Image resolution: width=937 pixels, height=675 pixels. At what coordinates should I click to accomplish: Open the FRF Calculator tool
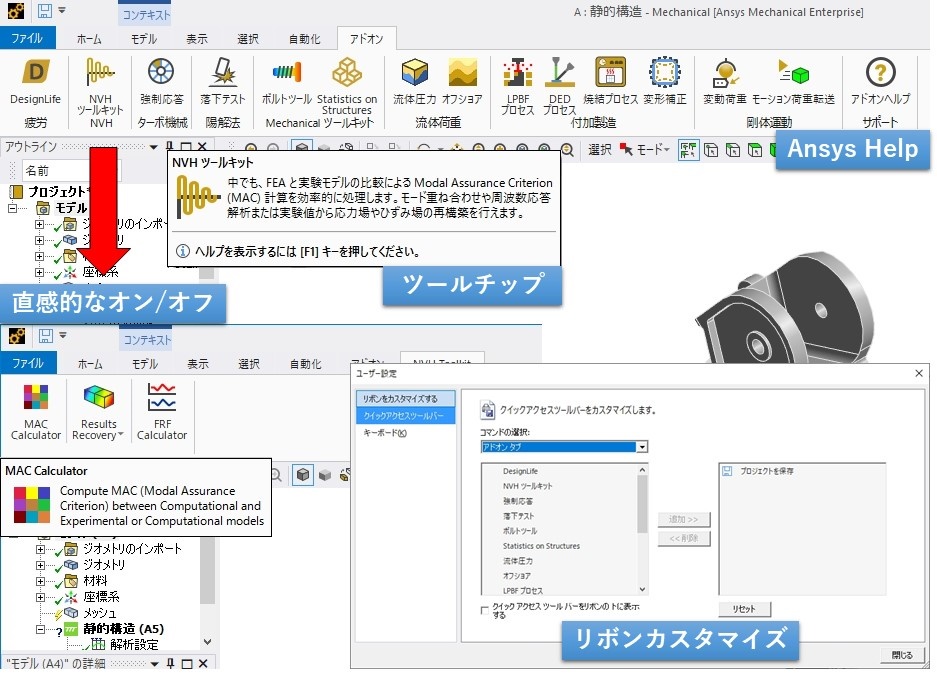(x=162, y=412)
